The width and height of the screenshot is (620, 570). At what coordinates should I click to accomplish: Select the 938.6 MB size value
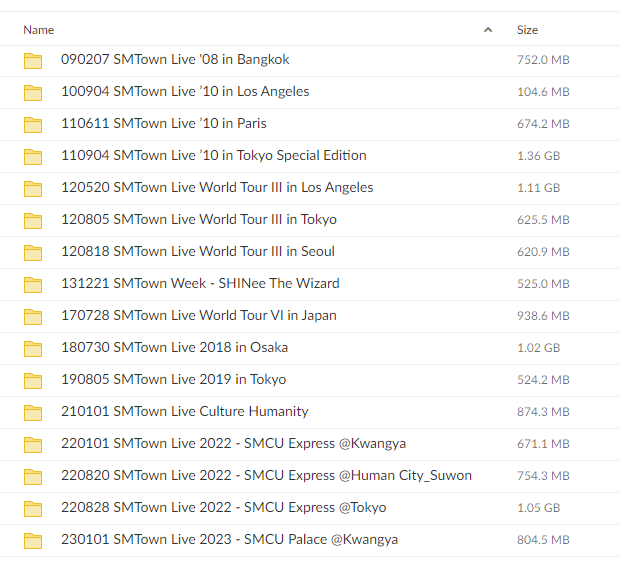click(543, 316)
